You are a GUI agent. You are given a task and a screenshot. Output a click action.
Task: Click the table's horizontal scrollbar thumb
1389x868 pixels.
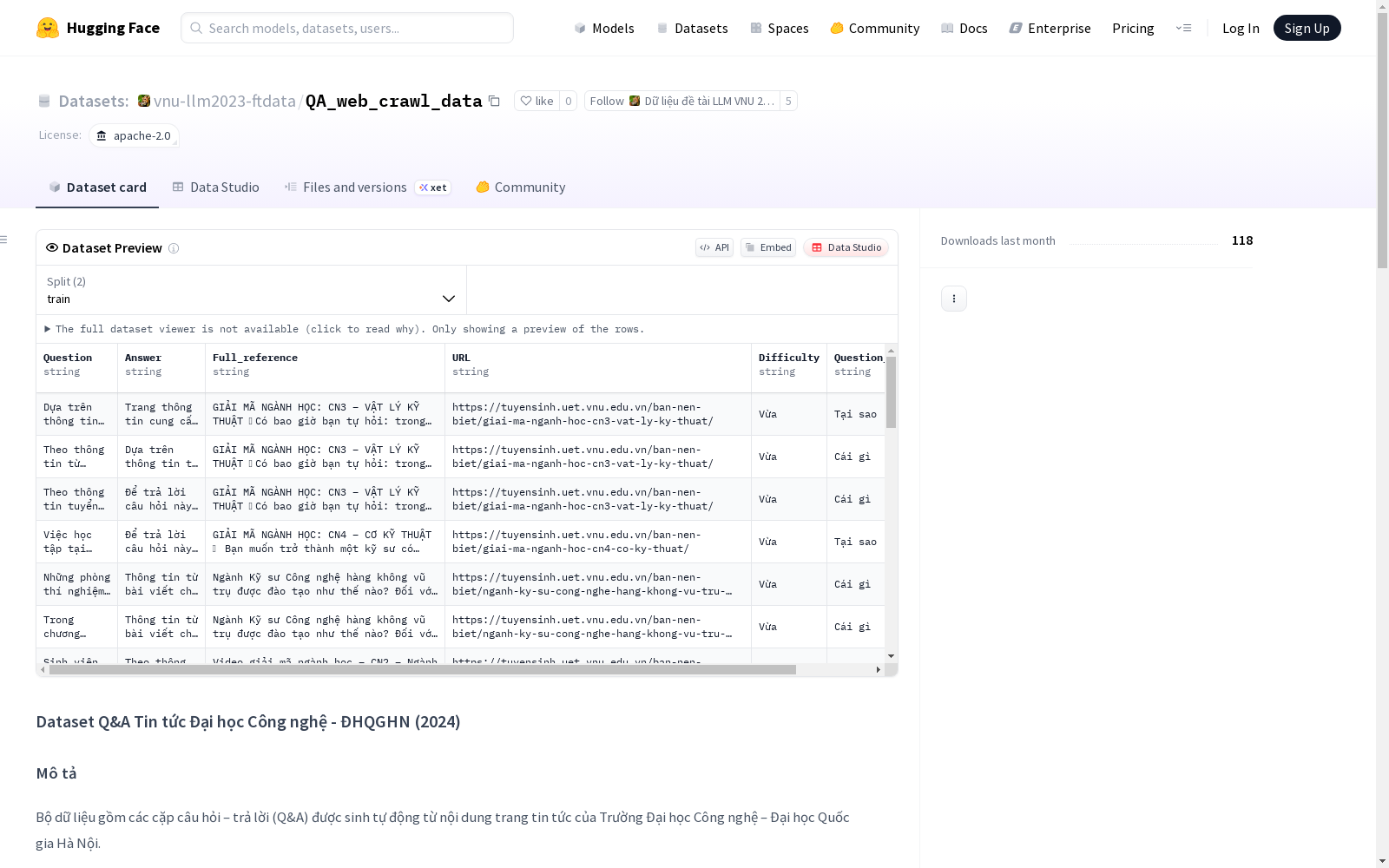pos(423,669)
